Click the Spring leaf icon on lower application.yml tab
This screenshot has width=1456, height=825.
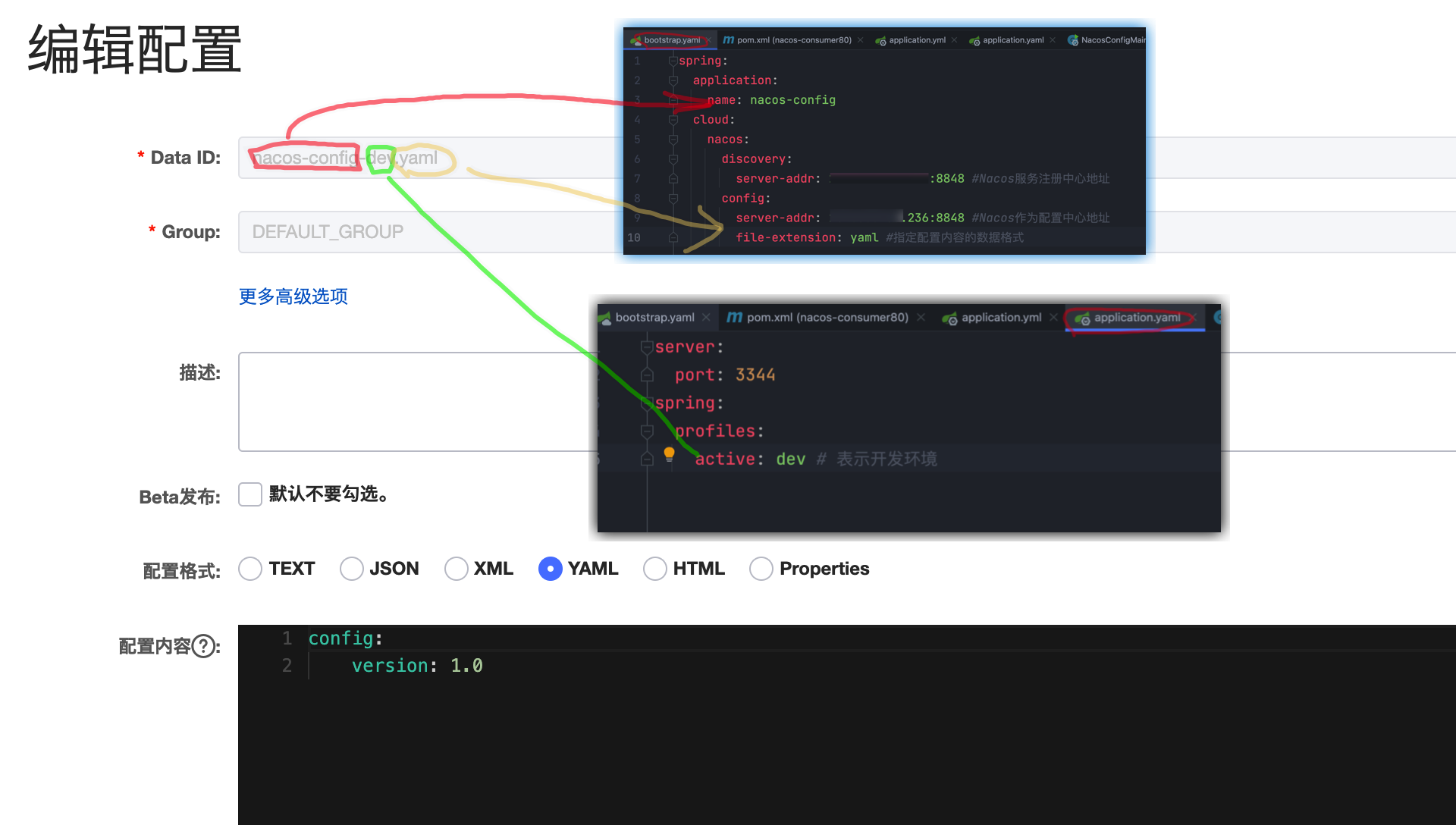(x=949, y=318)
